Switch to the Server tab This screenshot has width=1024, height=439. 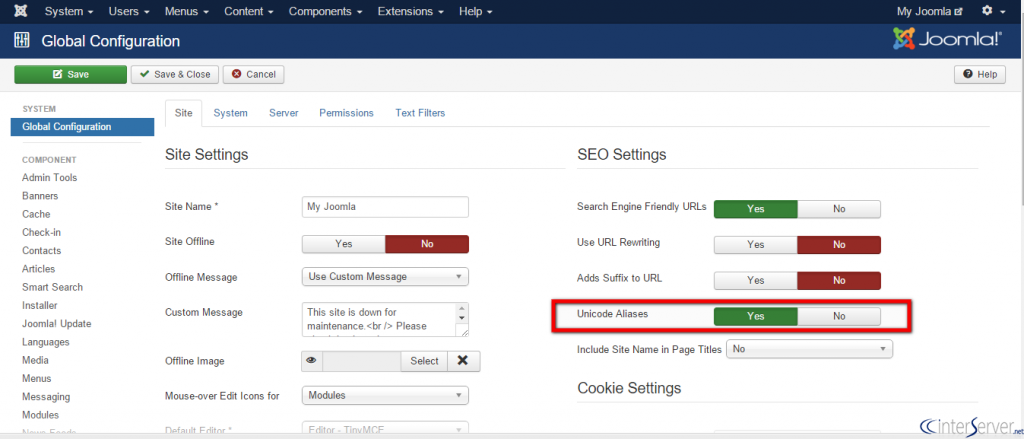tap(283, 113)
